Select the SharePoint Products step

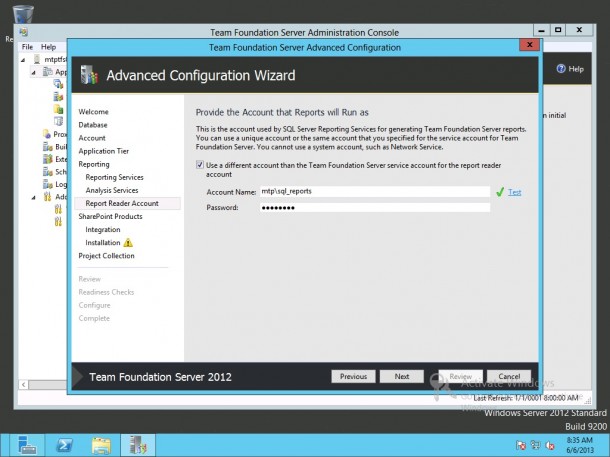110,216
